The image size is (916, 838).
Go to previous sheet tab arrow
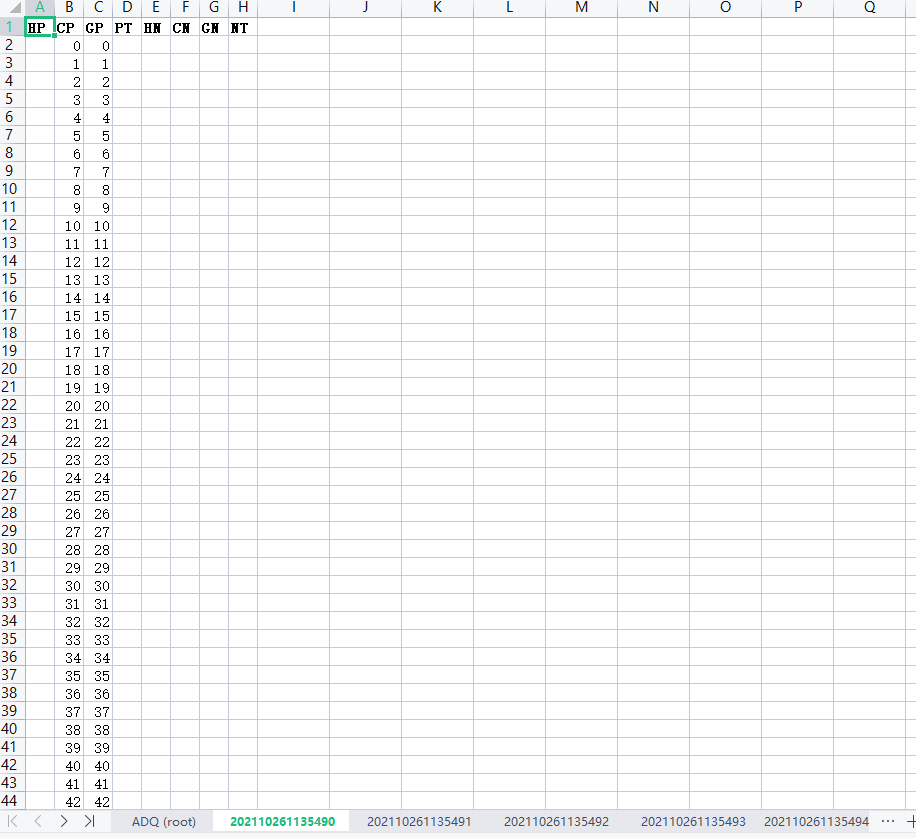(x=38, y=821)
